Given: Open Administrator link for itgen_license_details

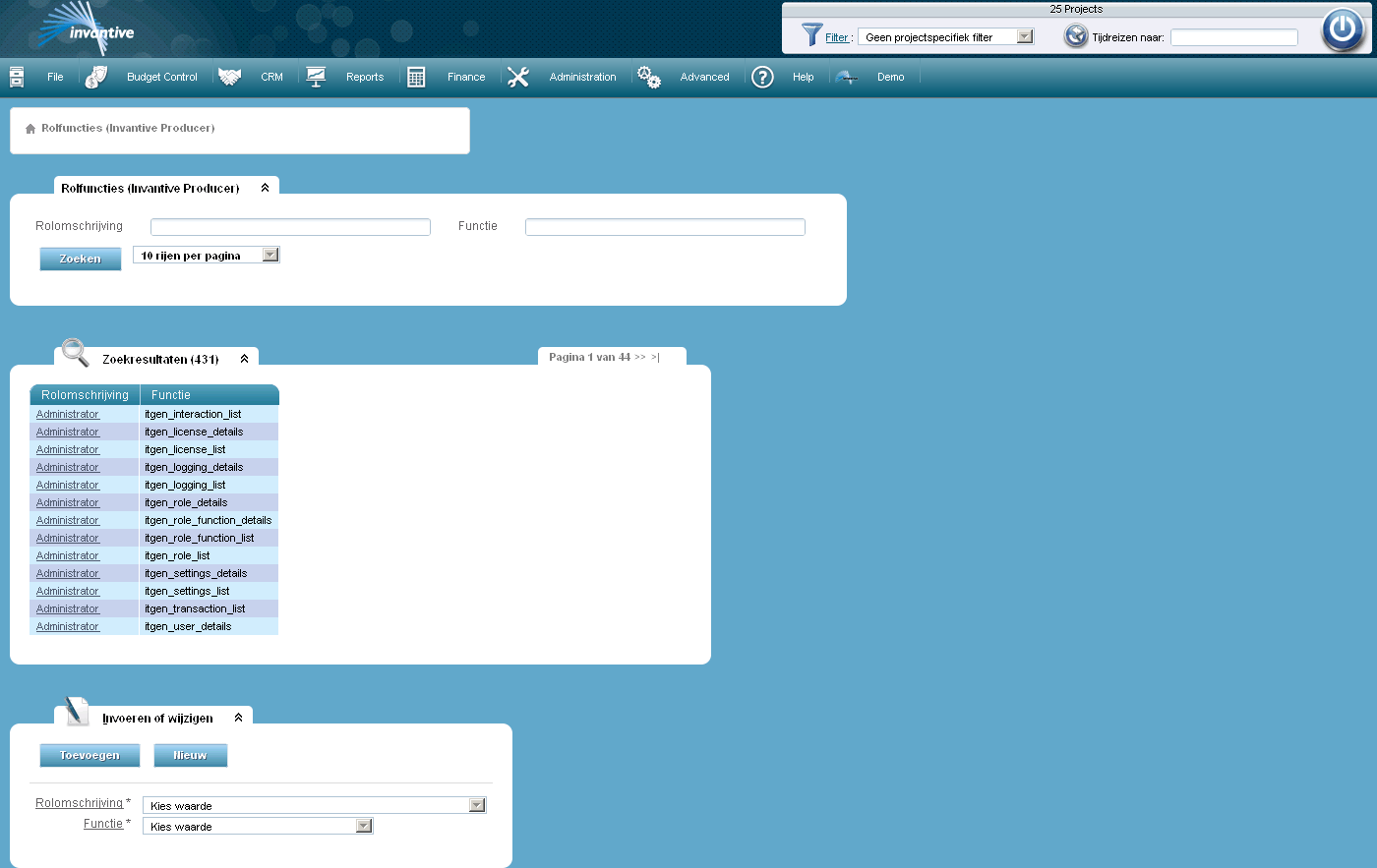Looking at the screenshot, I should (68, 432).
